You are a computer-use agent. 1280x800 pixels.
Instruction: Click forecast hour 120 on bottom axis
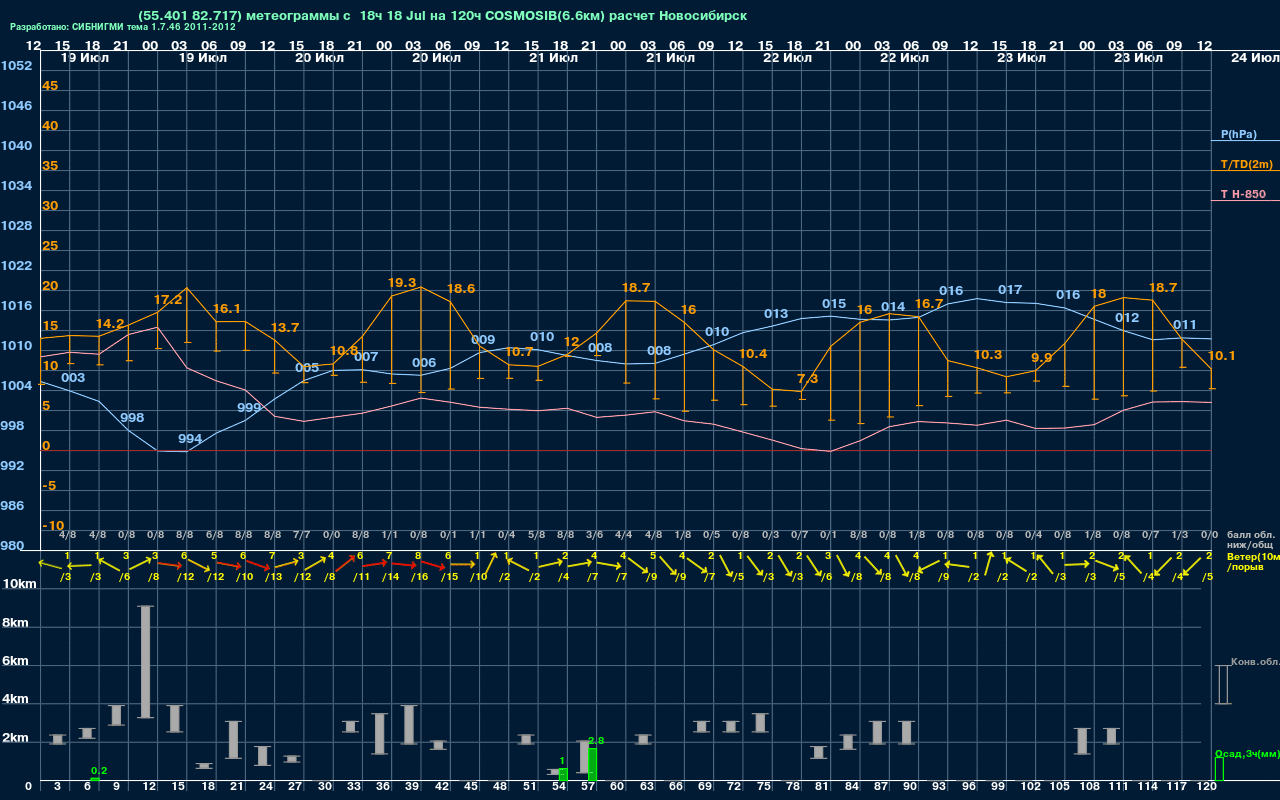(1207, 787)
